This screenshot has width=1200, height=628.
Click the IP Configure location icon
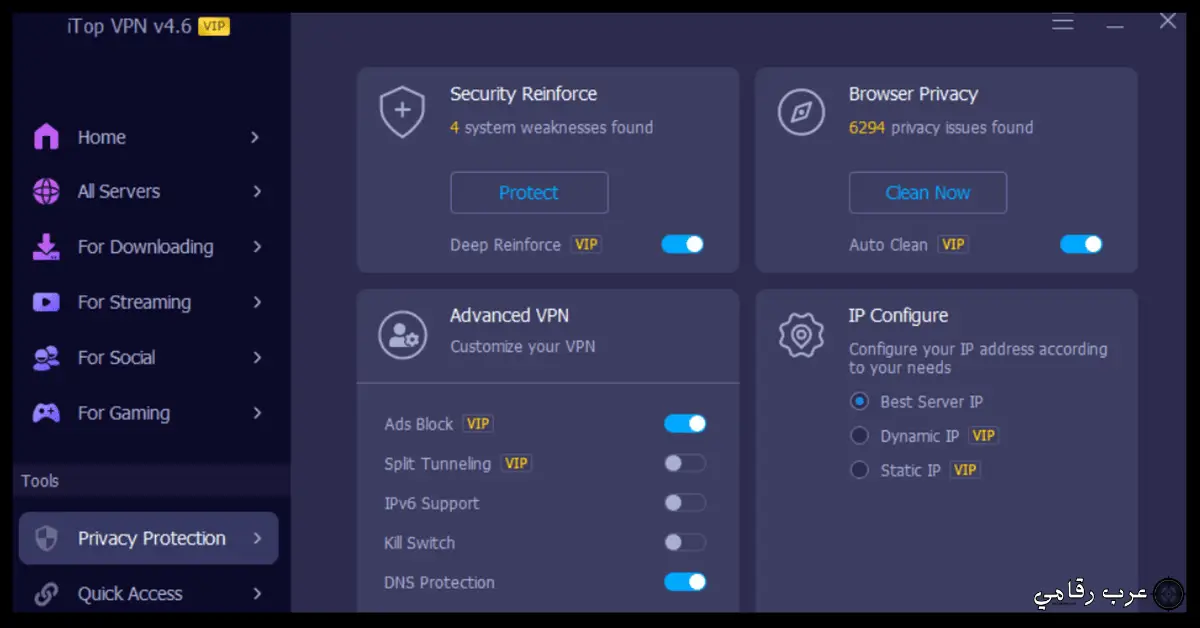pyautogui.click(x=800, y=334)
